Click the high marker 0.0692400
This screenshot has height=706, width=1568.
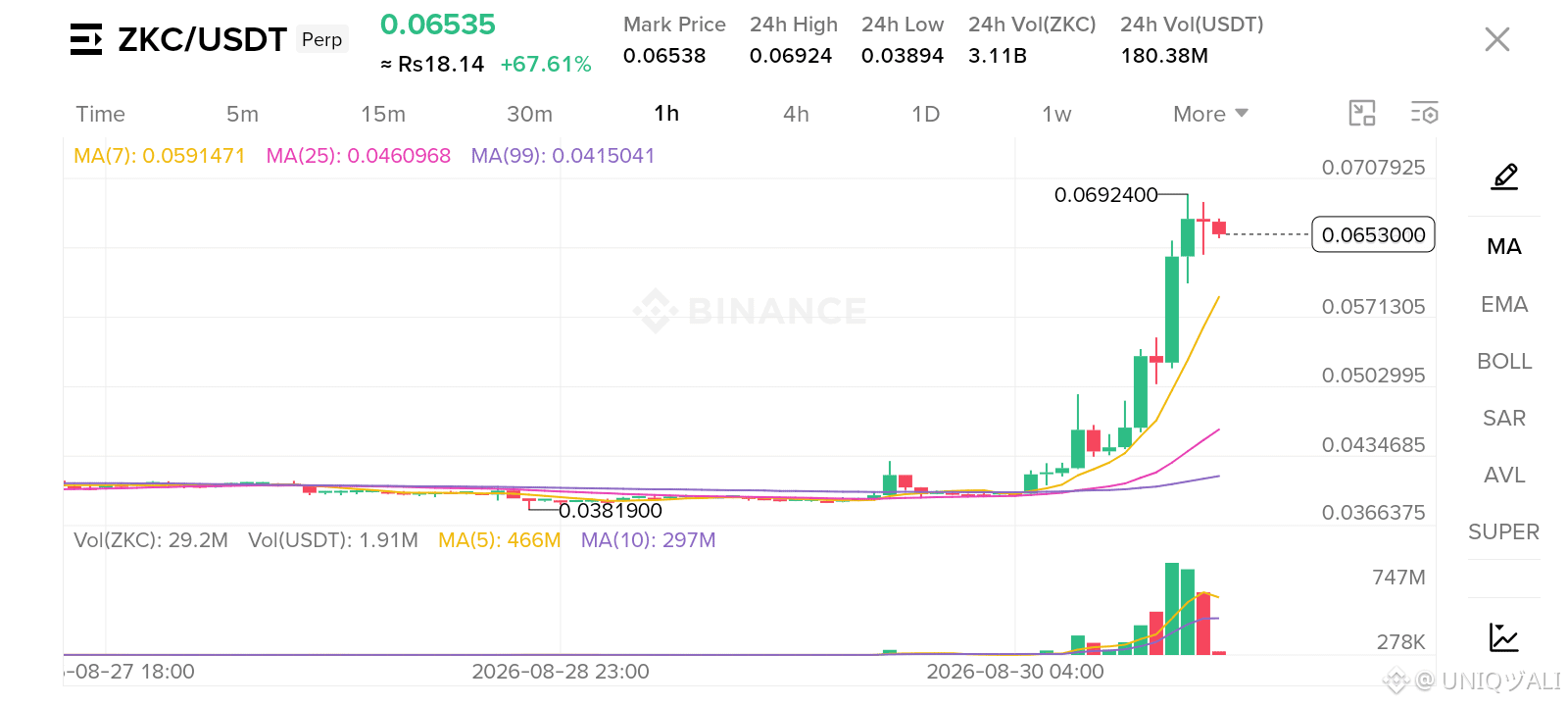pyautogui.click(x=1105, y=195)
